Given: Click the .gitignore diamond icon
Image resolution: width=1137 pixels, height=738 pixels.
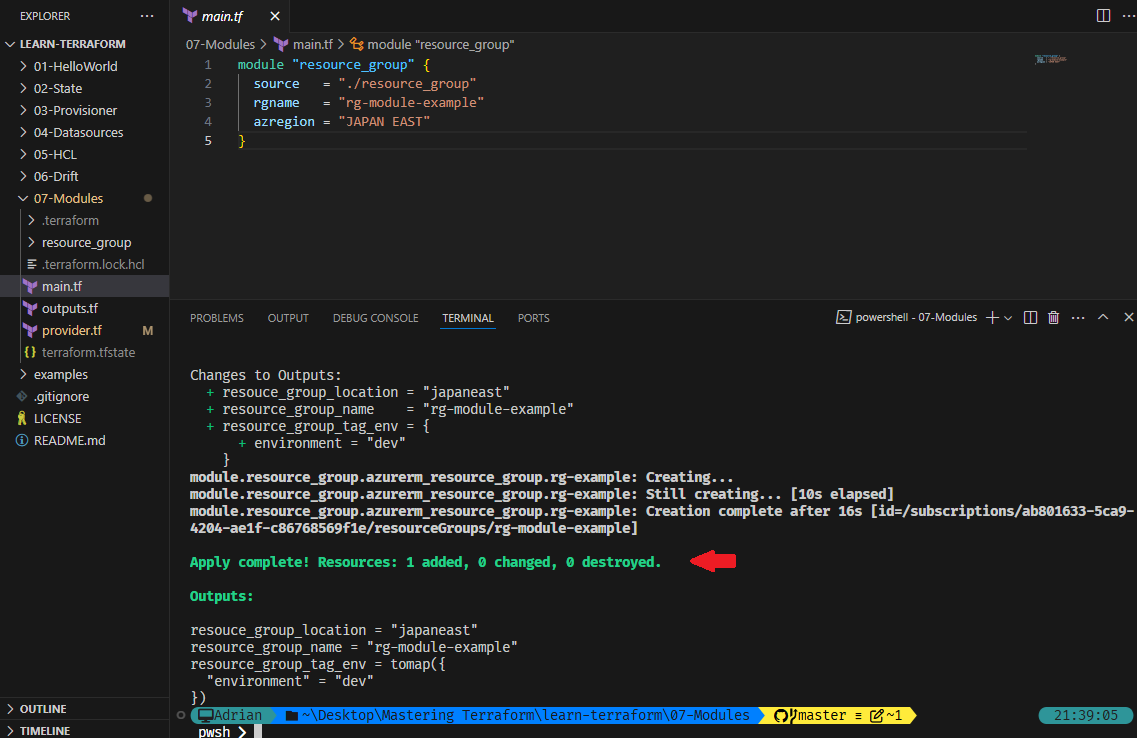Looking at the screenshot, I should pyautogui.click(x=22, y=397).
